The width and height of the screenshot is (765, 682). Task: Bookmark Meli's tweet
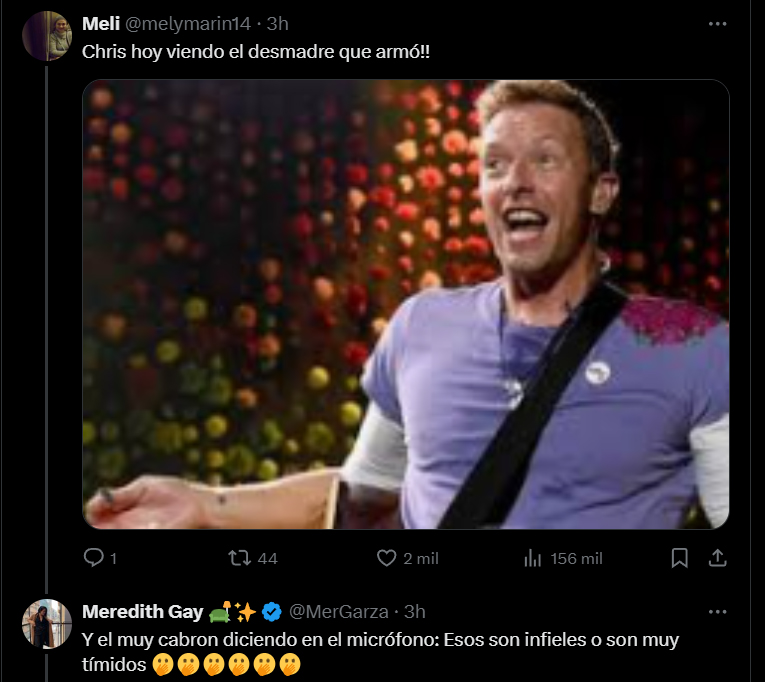coord(679,558)
